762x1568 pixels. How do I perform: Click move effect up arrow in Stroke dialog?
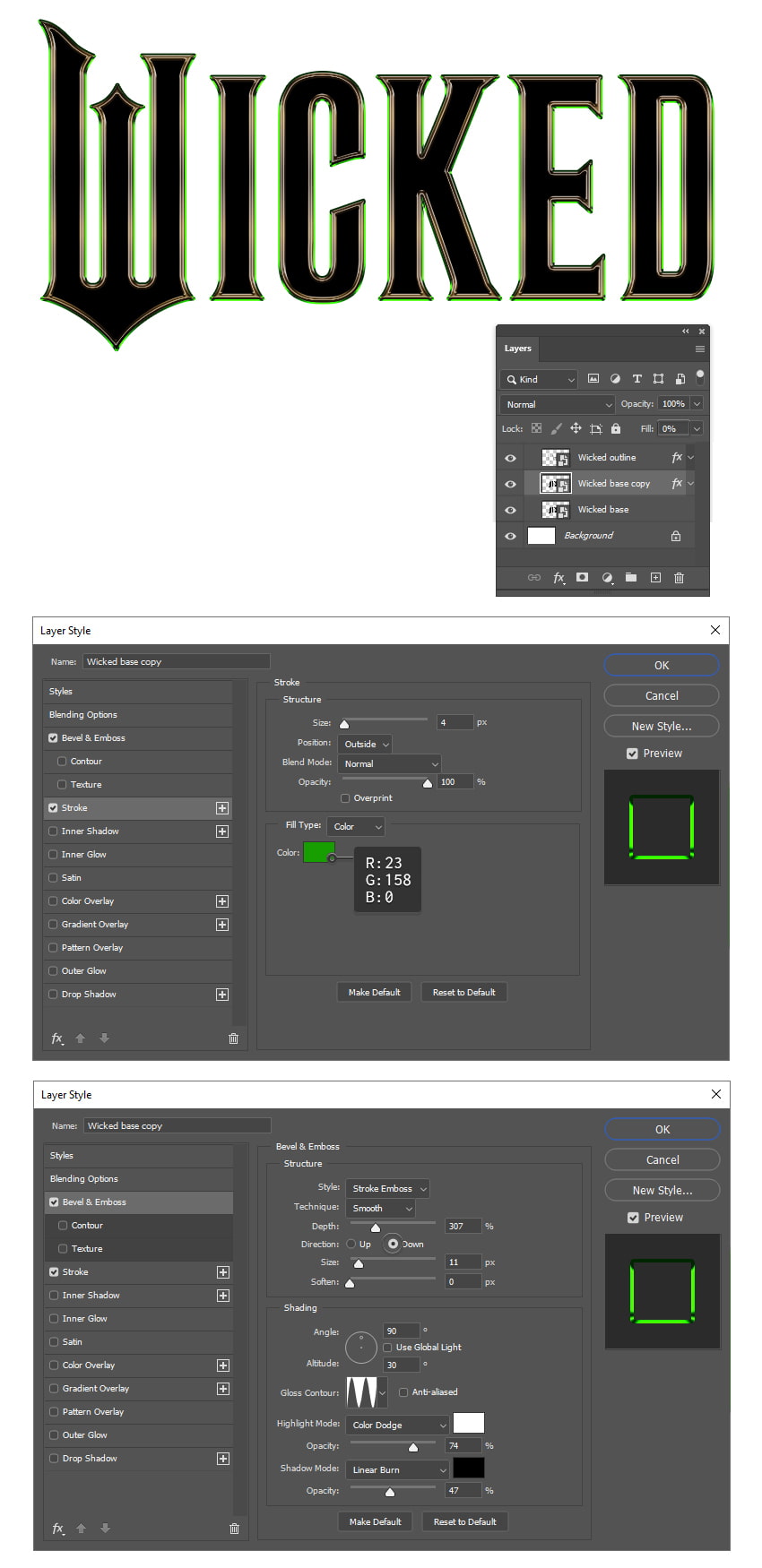(80, 1038)
